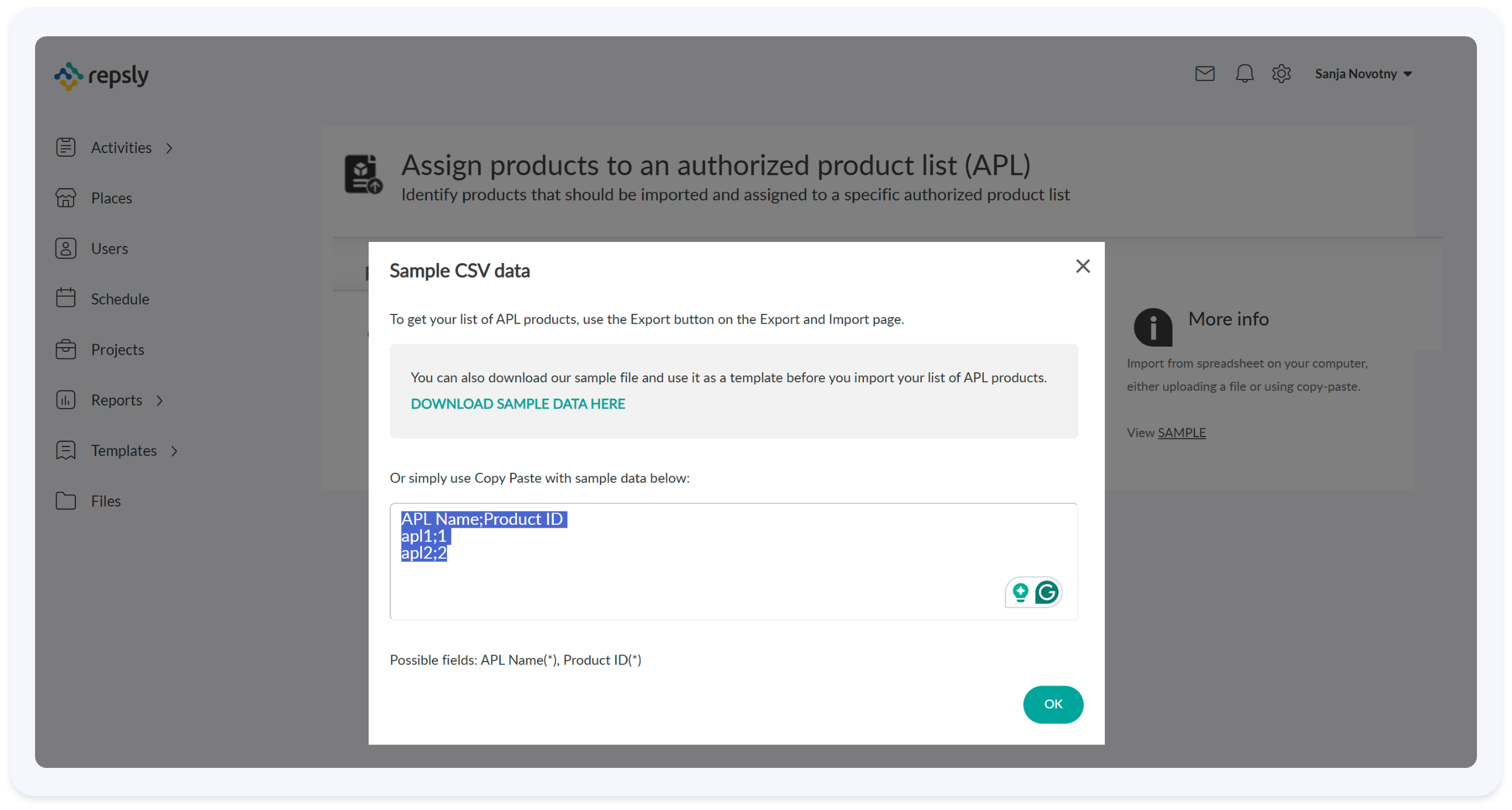Click the Users profile icon
This screenshot has width=1512, height=810.
66,248
